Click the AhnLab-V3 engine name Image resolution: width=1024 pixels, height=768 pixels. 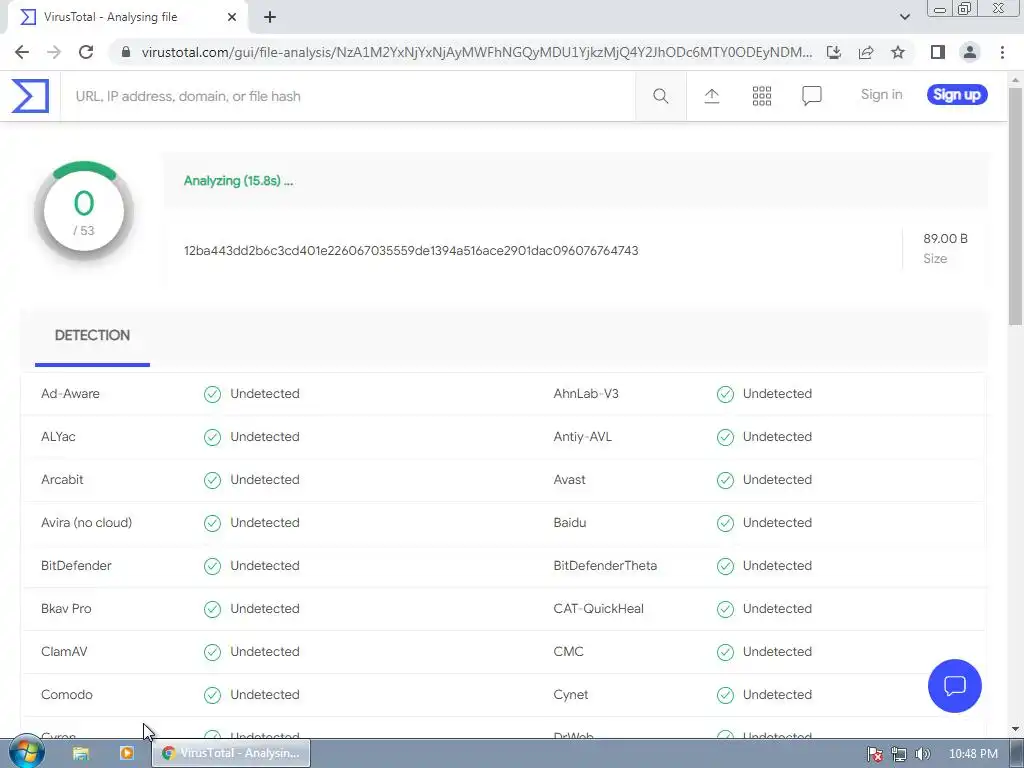(x=586, y=394)
